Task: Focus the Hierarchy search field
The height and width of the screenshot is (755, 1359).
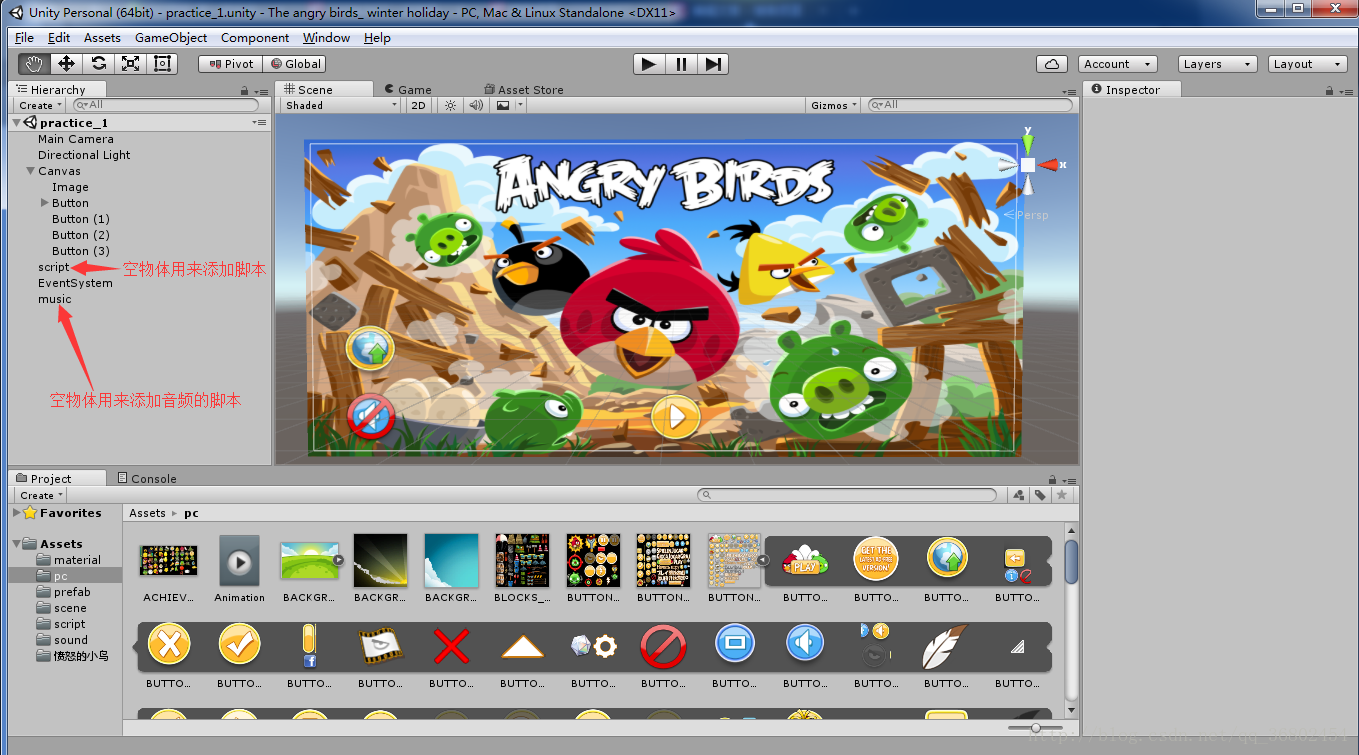Action: tap(166, 105)
